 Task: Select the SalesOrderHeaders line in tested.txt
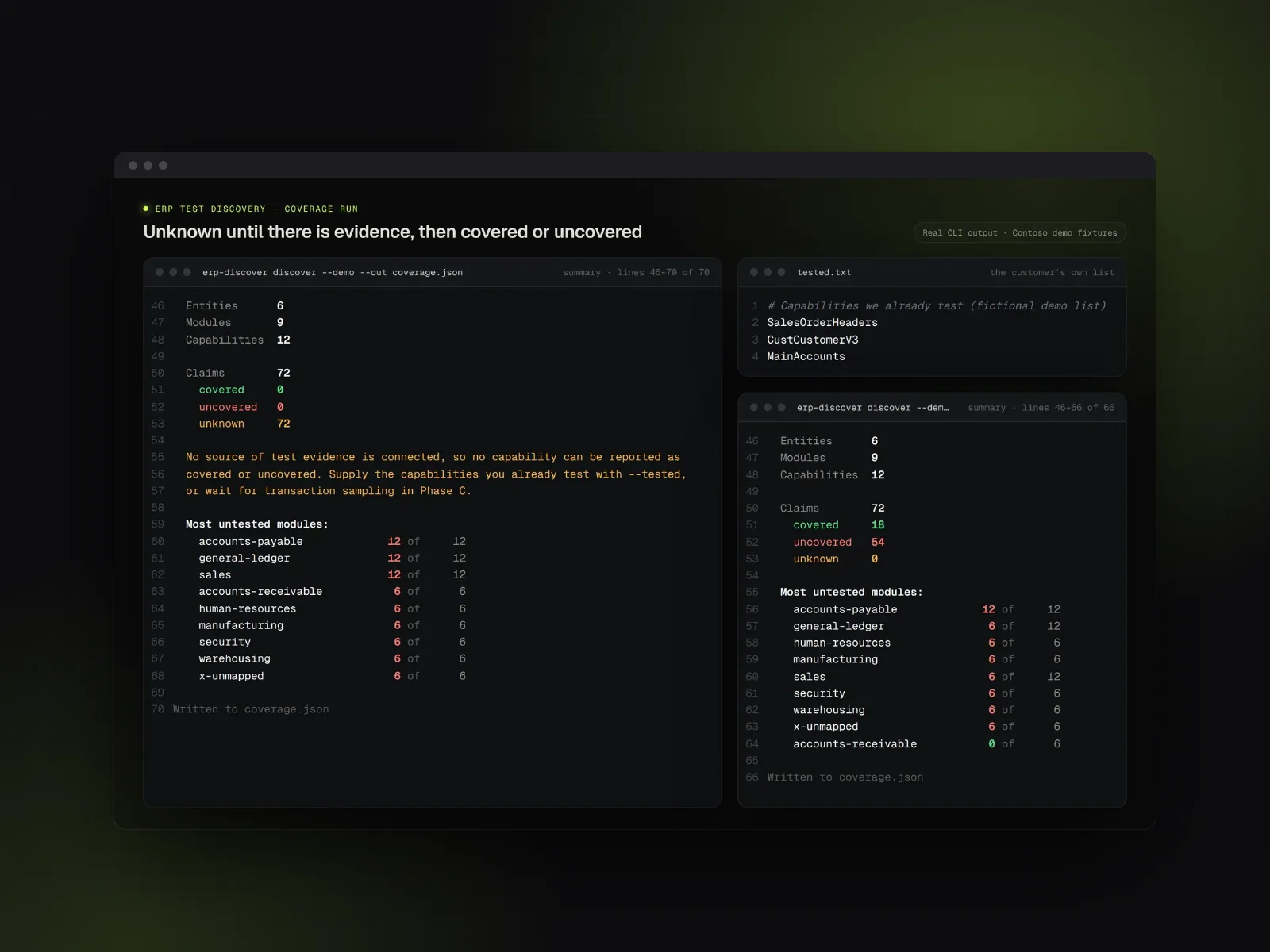[x=822, y=323]
